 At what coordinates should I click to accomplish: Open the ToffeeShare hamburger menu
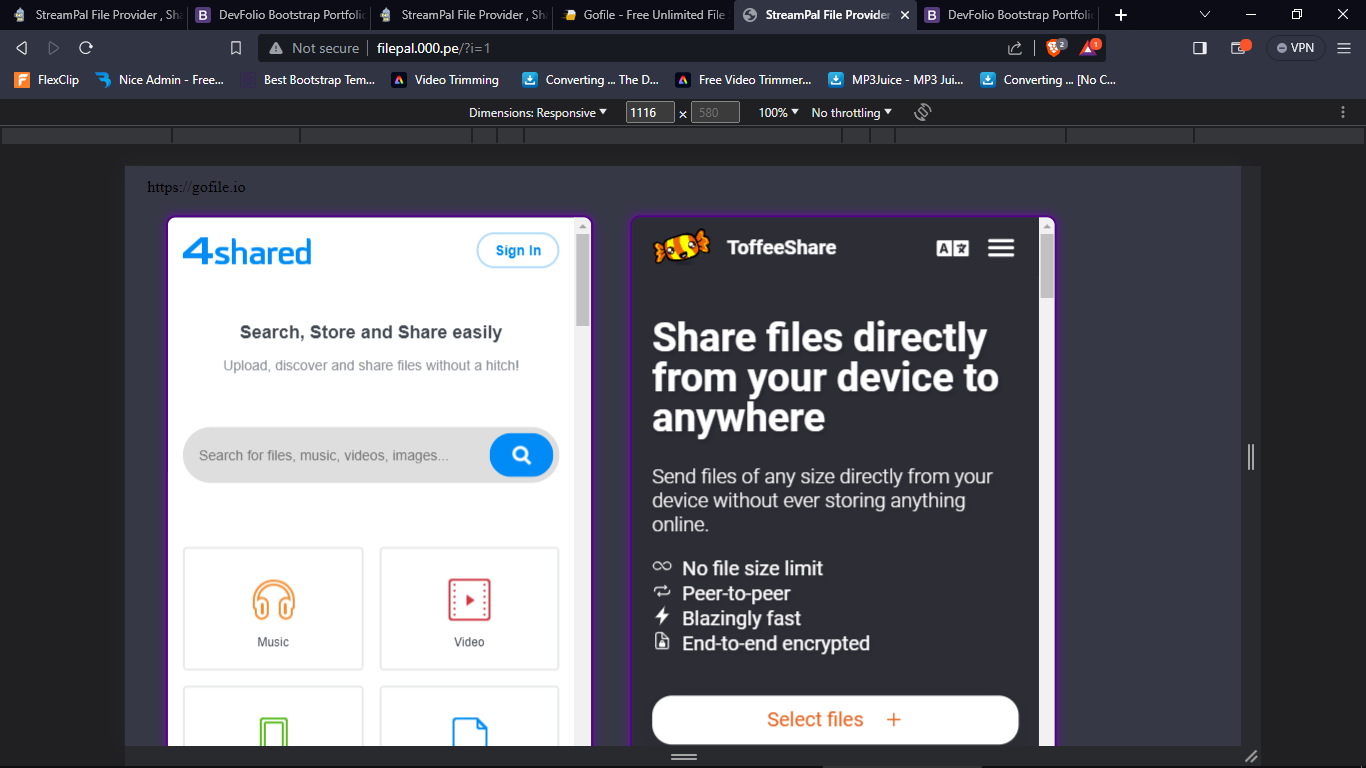1001,248
